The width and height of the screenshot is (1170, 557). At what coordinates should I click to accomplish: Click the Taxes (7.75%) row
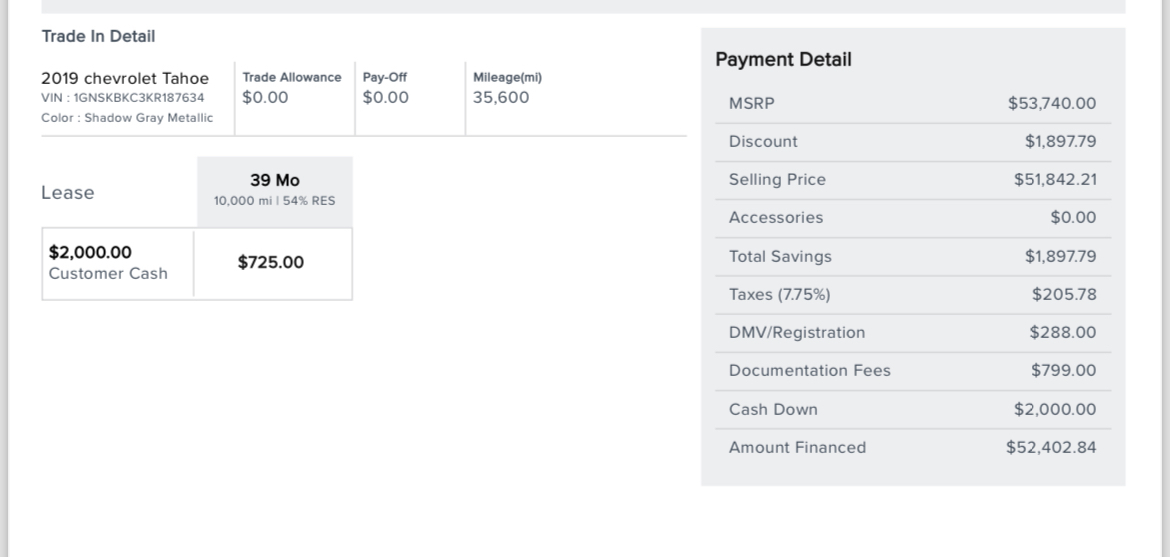pyautogui.click(x=912, y=294)
